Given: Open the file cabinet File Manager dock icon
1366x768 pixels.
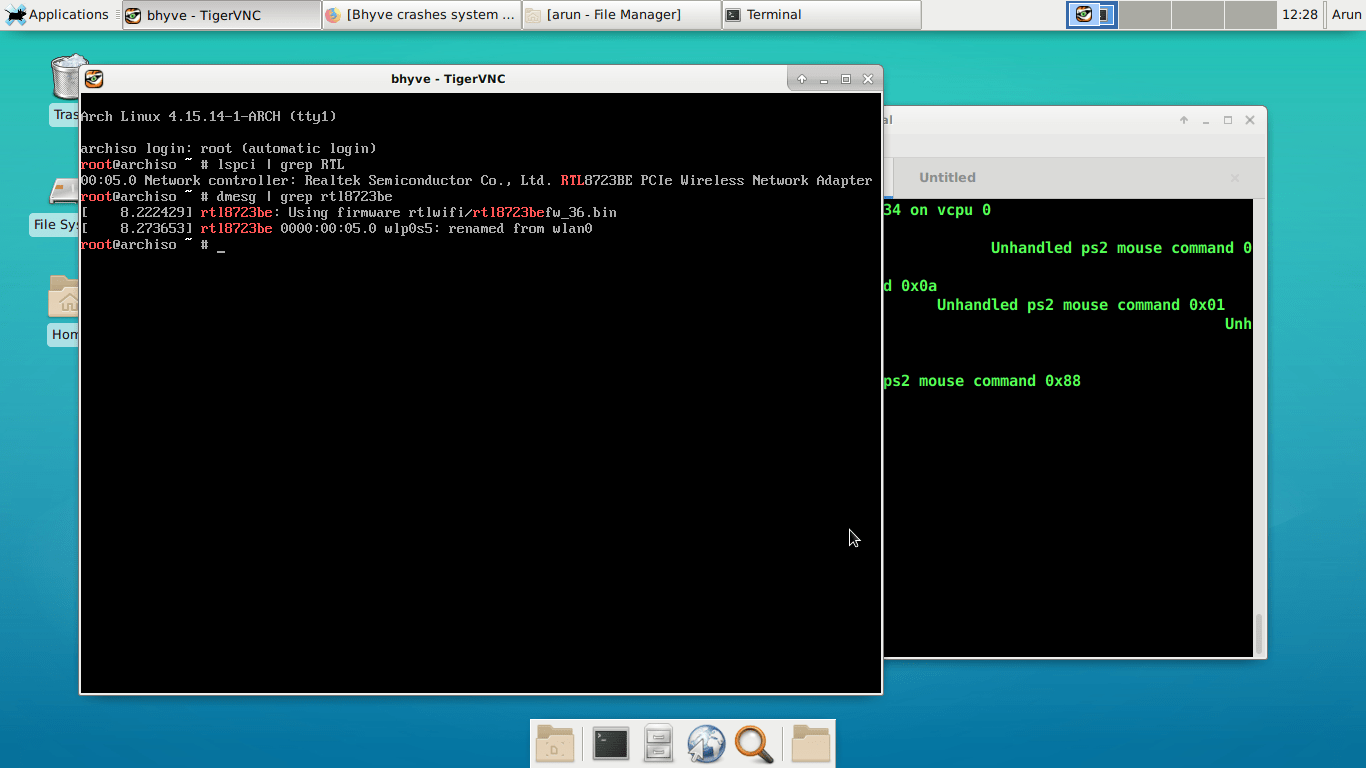Looking at the screenshot, I should pos(658,743).
